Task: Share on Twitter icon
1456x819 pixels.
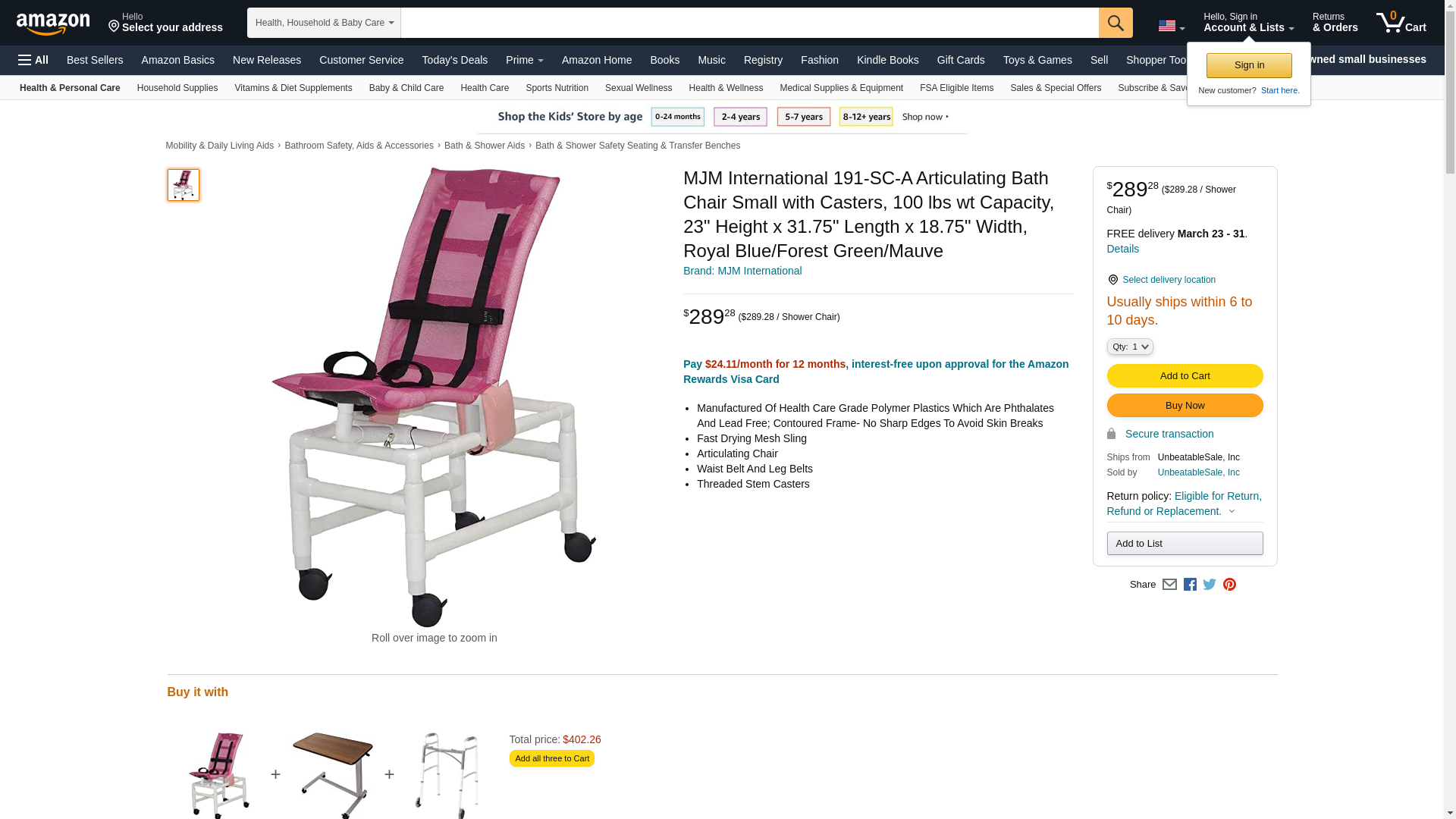Action: click(1209, 585)
